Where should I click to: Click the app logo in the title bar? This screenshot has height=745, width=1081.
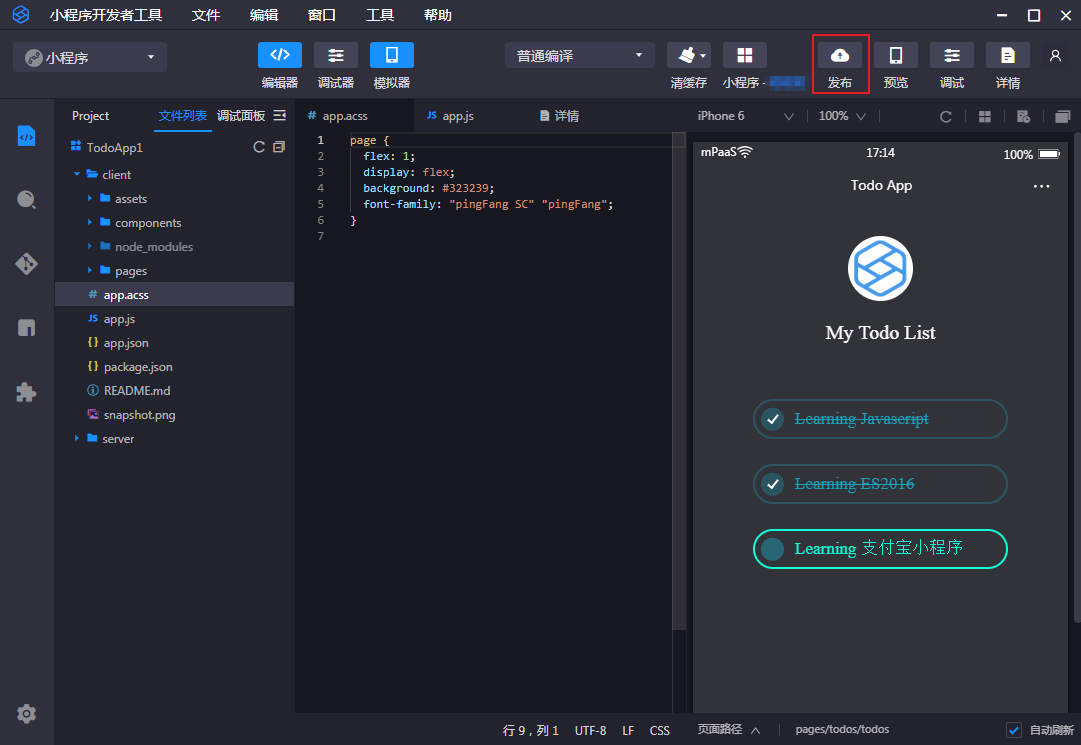(21, 14)
